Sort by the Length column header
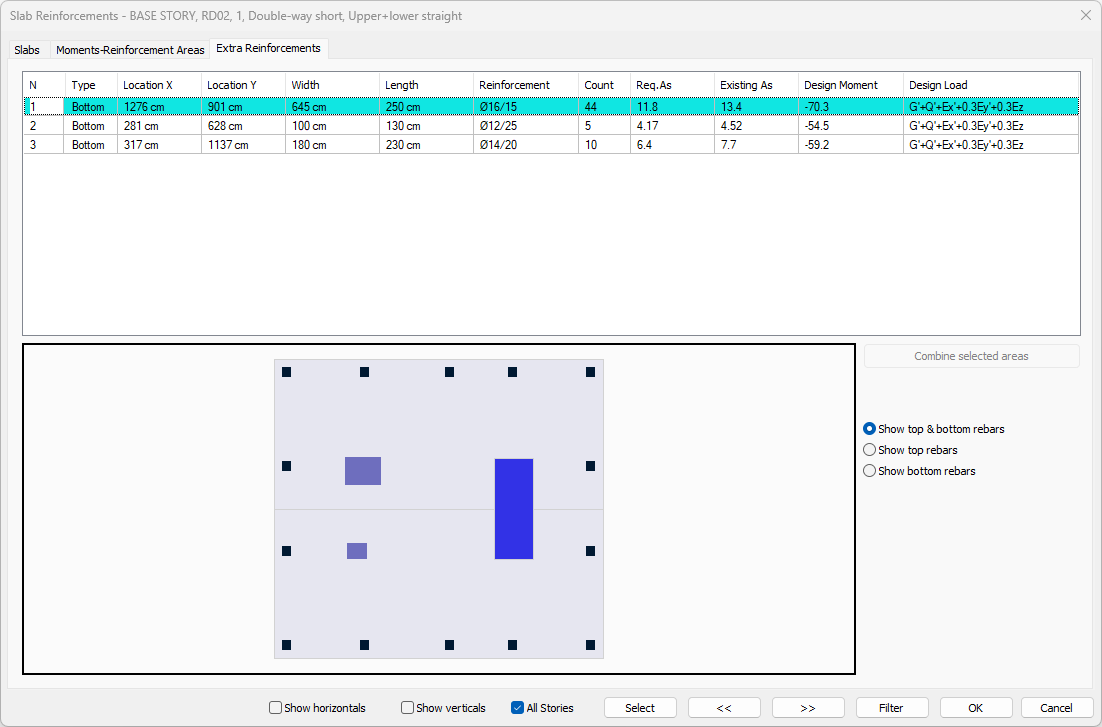This screenshot has height=727, width=1102. (426, 85)
